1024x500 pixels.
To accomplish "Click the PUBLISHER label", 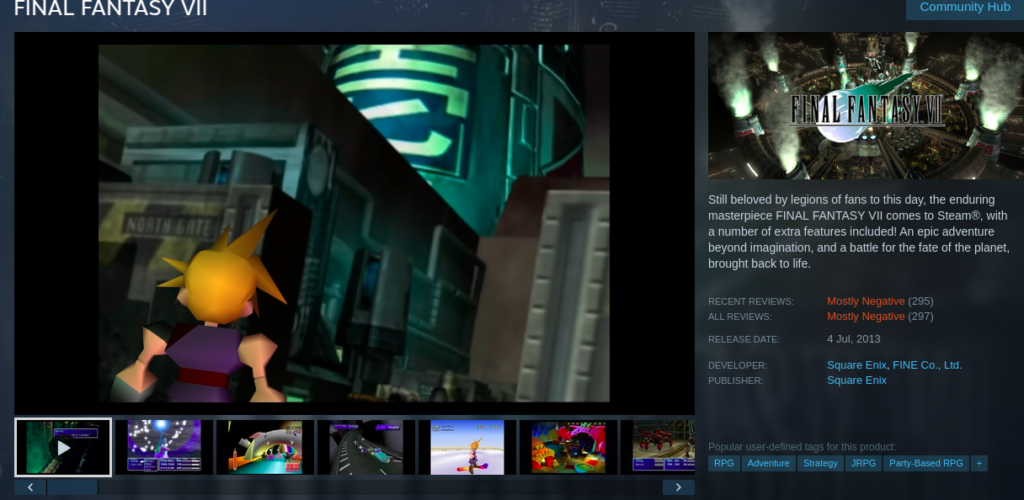I will tap(735, 381).
